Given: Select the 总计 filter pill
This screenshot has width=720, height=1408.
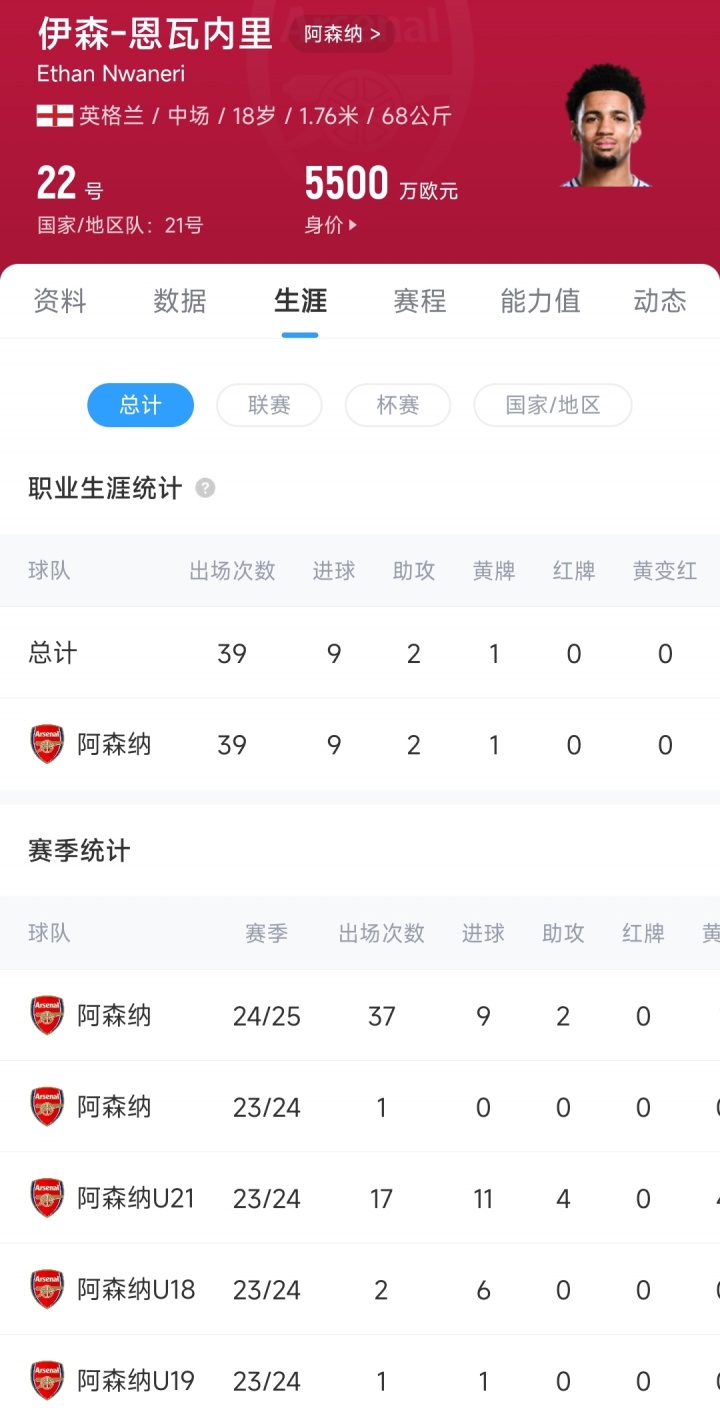Looking at the screenshot, I should pos(140,405).
